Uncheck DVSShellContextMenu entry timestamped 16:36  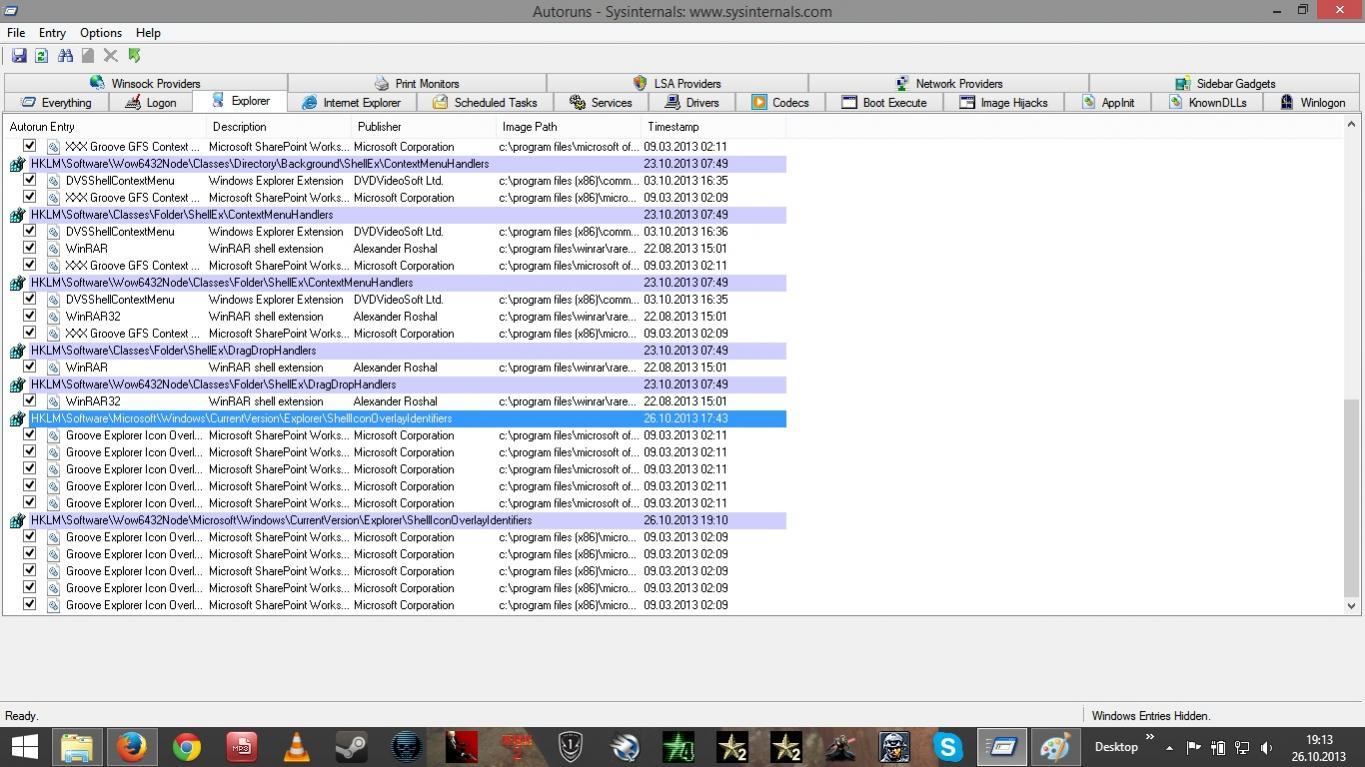click(x=30, y=231)
